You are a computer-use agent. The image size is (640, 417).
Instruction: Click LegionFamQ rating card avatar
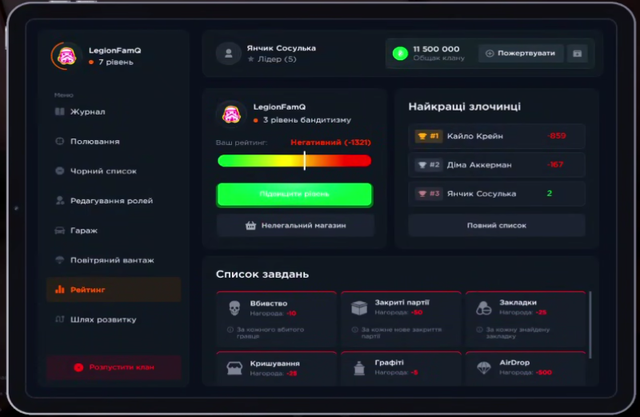tap(231, 114)
